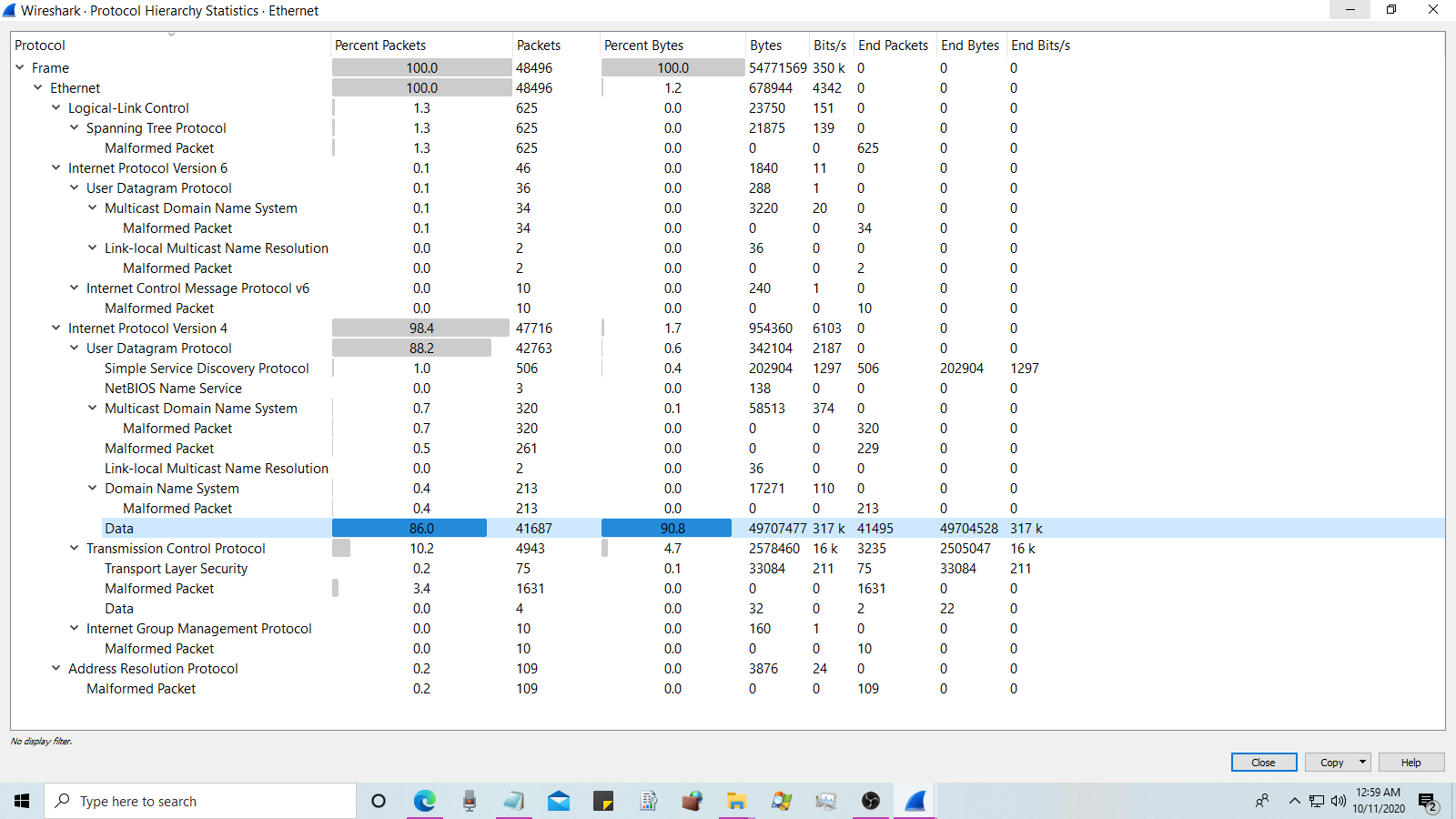This screenshot has height=819, width=1456.
Task: Open the Windows Start menu
Action: 22,801
